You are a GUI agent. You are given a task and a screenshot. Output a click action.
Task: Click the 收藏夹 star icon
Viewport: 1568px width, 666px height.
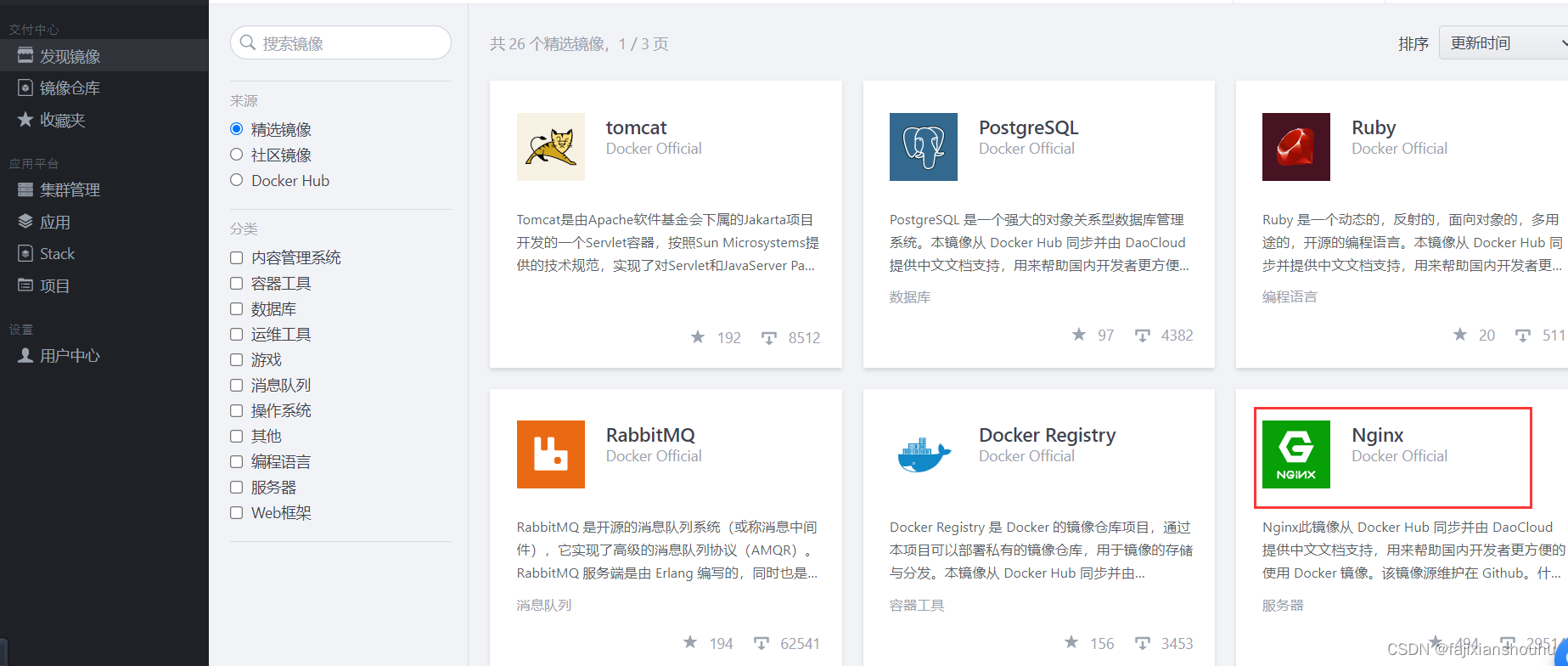point(25,120)
